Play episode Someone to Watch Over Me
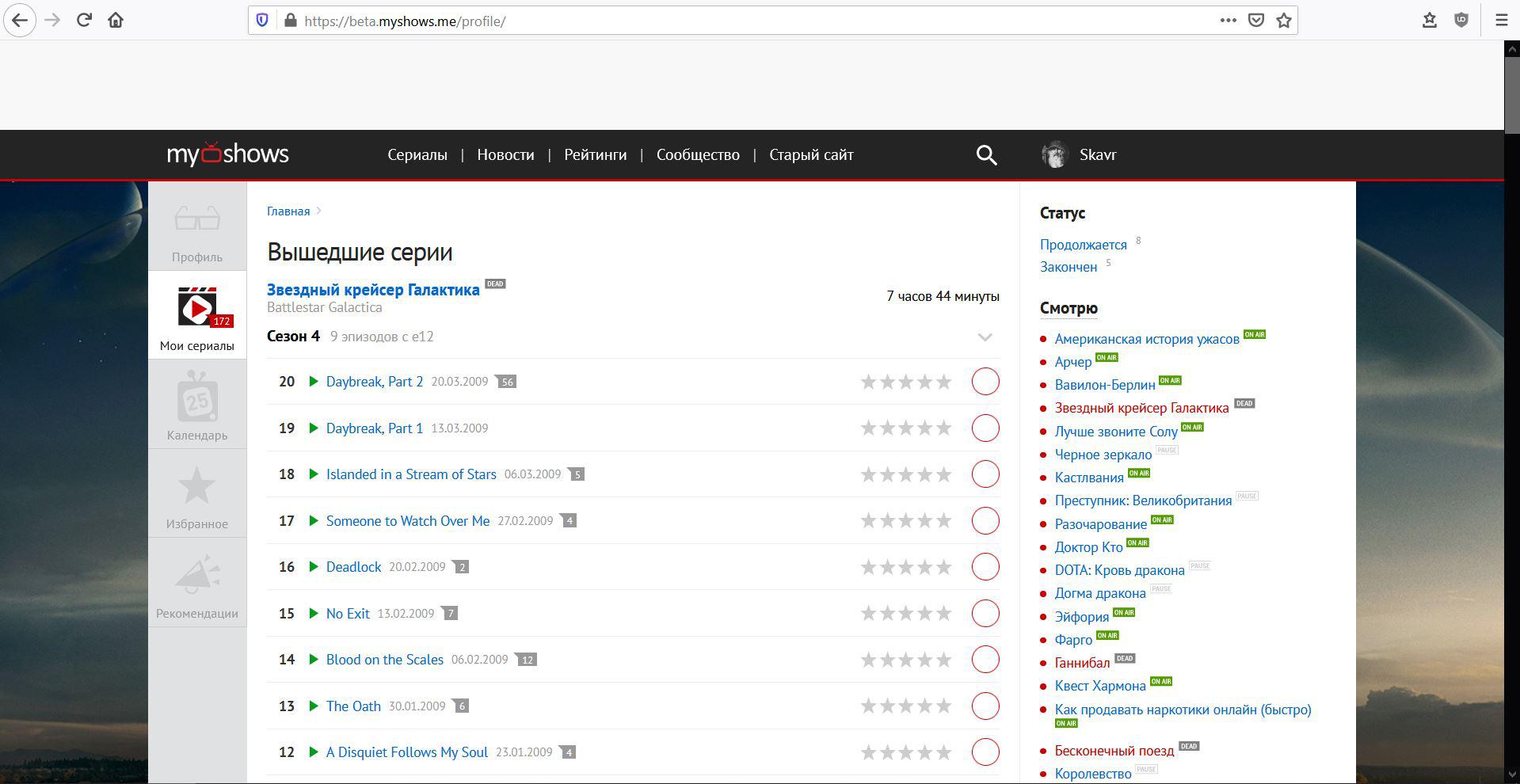1520x784 pixels. pos(314,521)
